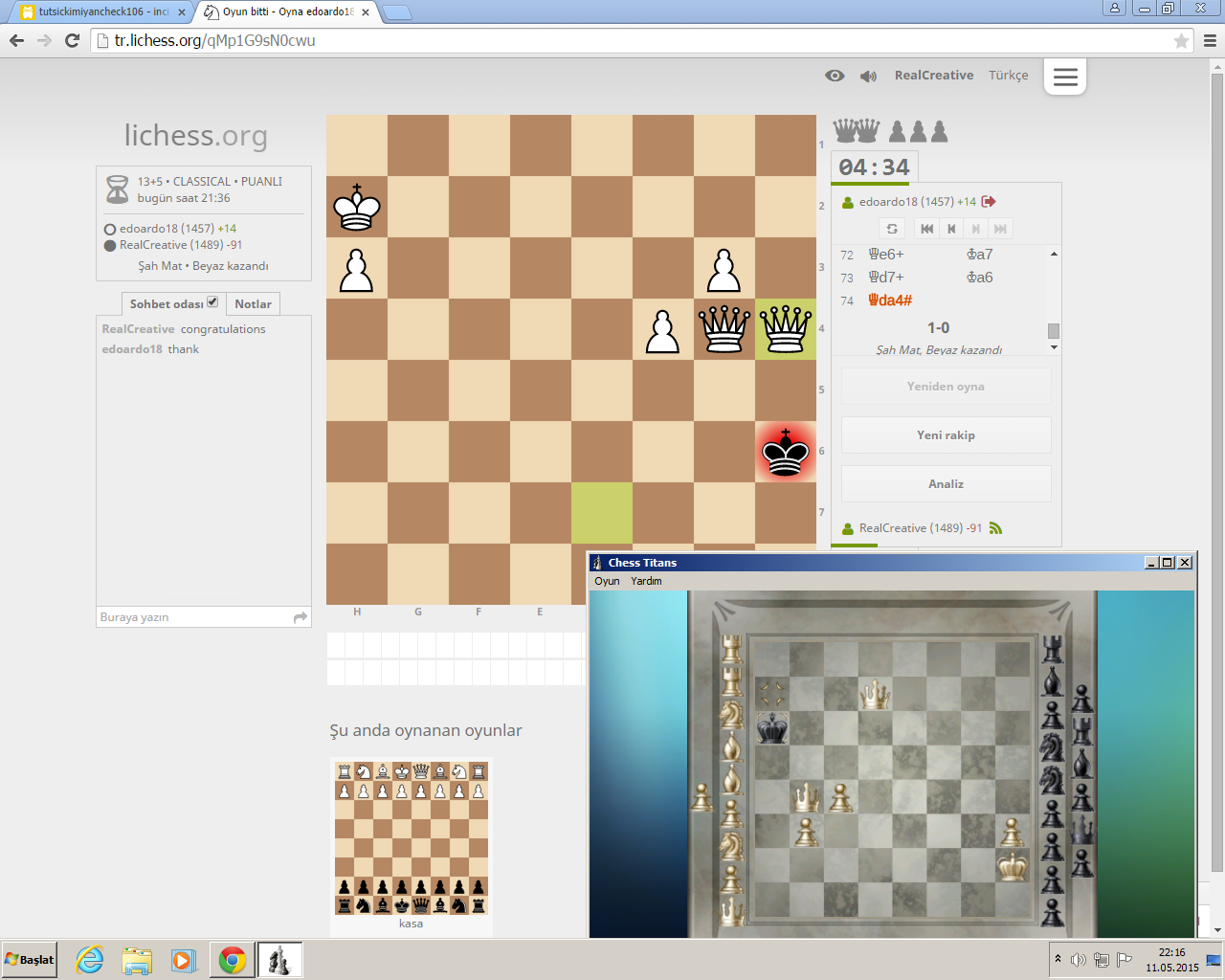
Task: Open the hamburger menu in lichess header
Action: (1065, 77)
